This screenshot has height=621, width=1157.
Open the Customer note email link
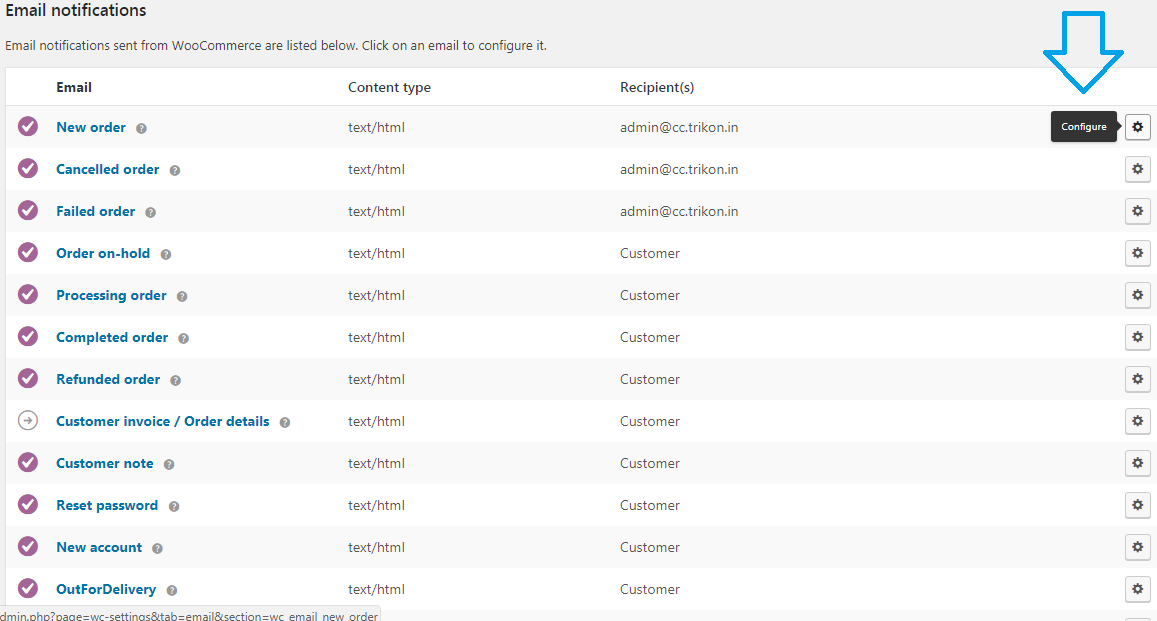(105, 463)
